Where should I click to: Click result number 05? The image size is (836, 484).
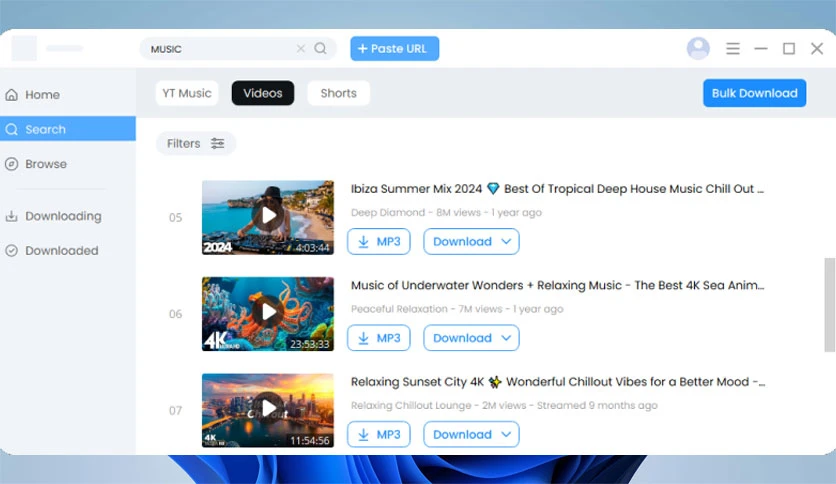pos(175,217)
